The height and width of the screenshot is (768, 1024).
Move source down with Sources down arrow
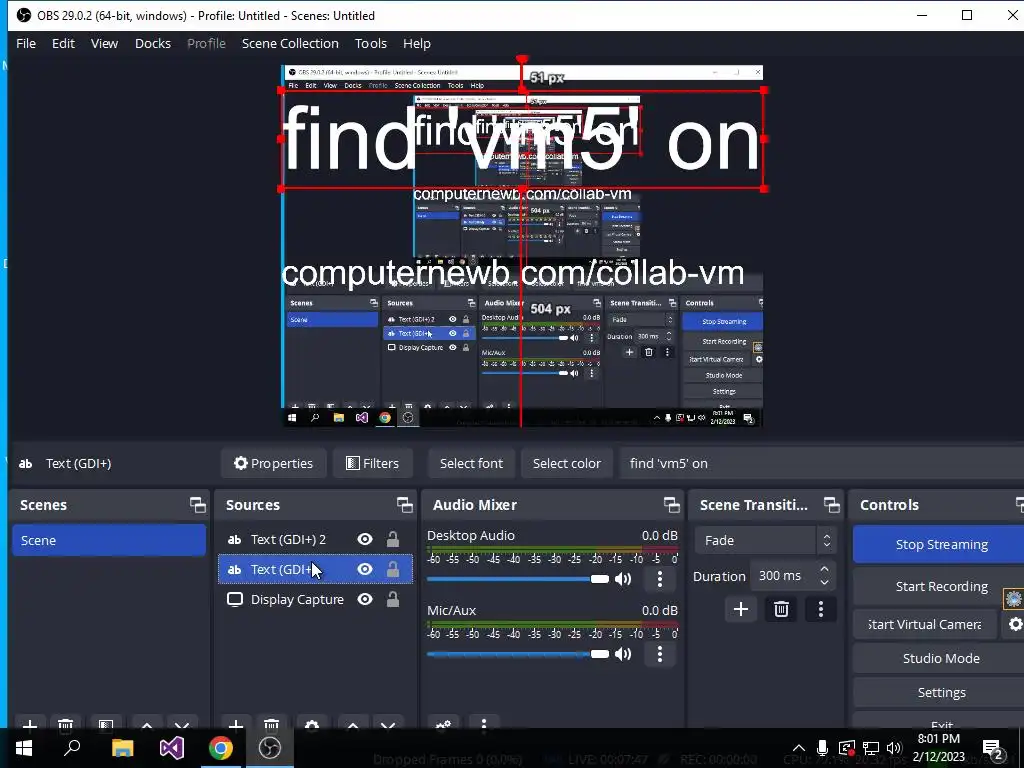pyautogui.click(x=388, y=724)
